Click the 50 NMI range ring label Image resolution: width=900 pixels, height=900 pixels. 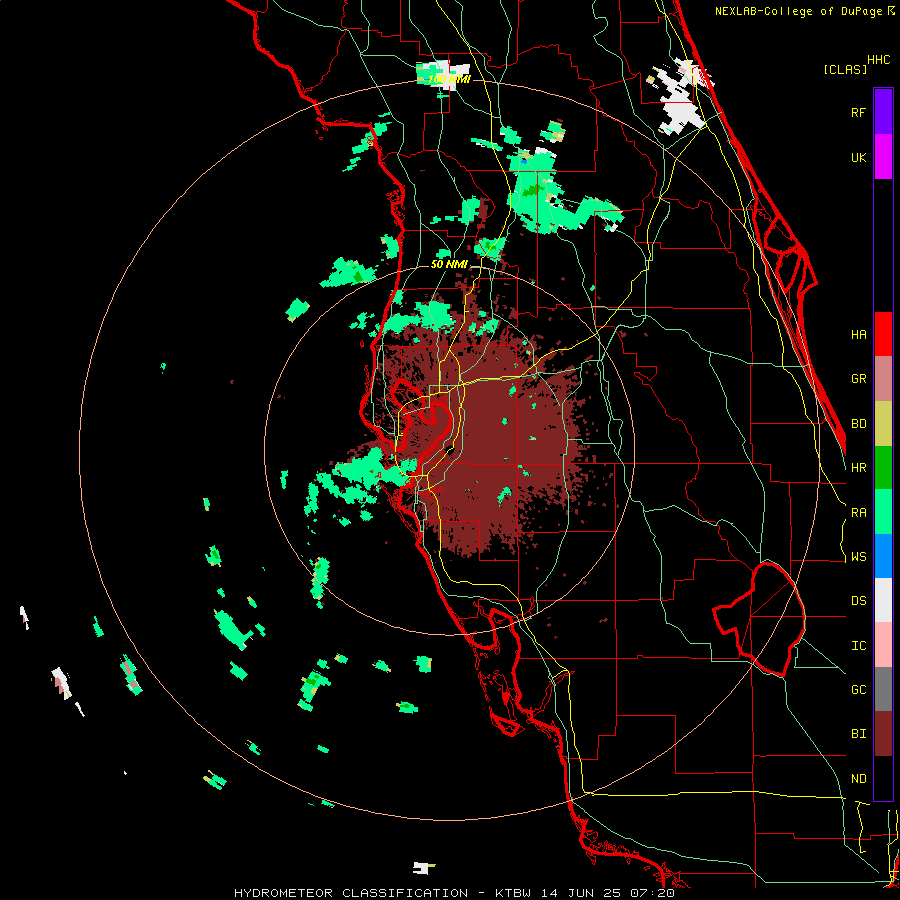449,264
